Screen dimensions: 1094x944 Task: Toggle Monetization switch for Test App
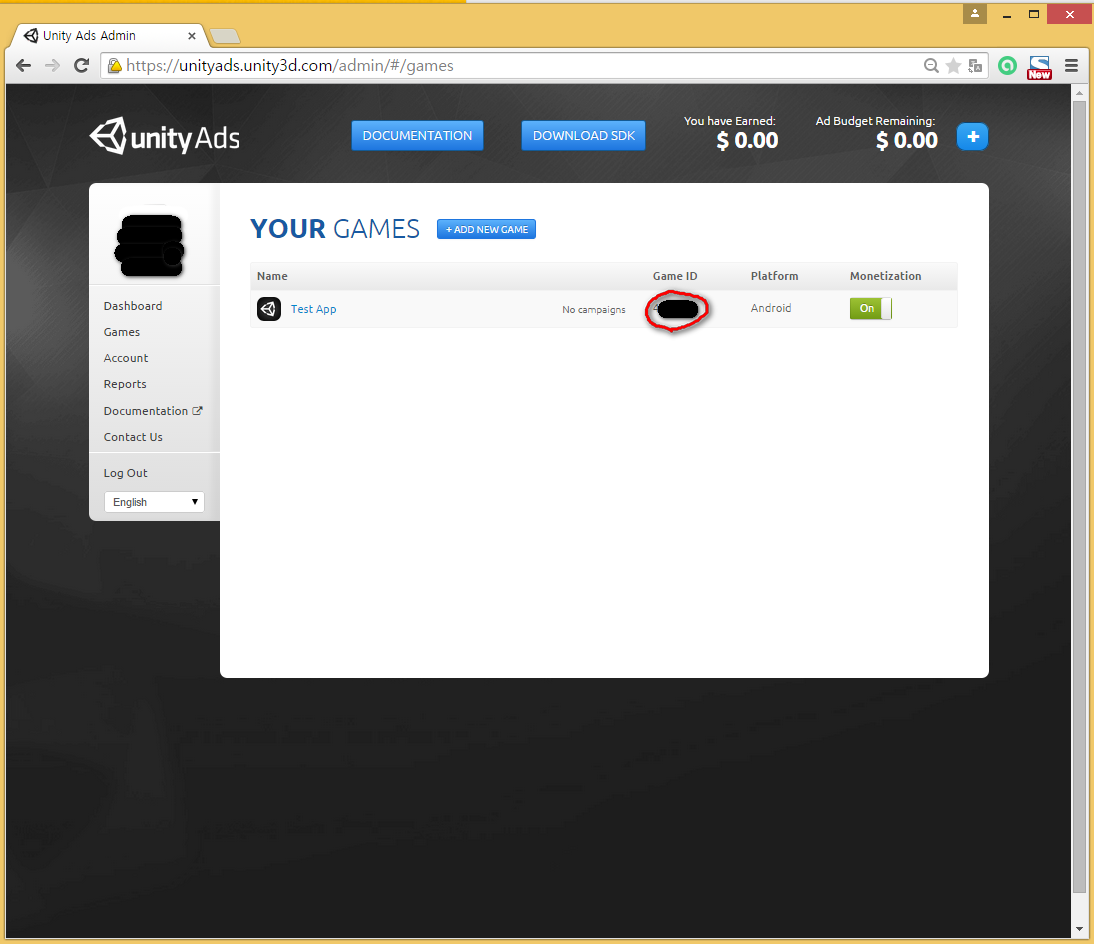click(x=871, y=308)
